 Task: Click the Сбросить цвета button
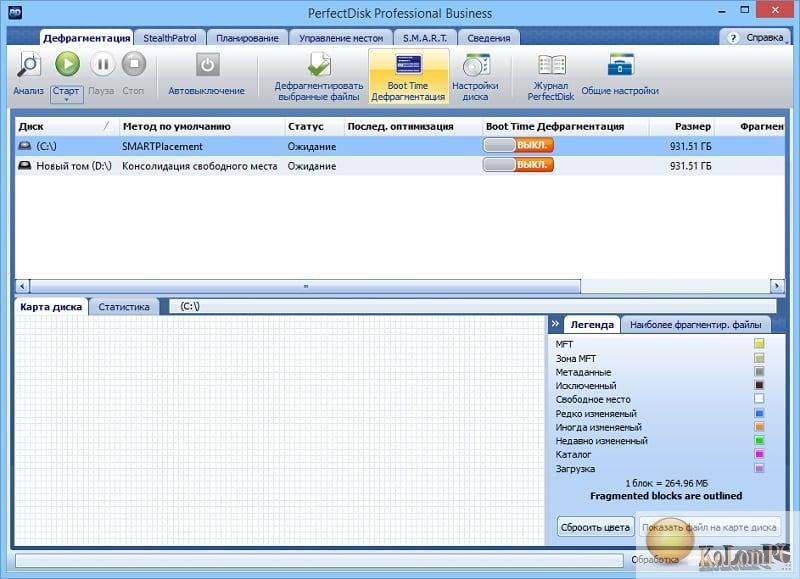(x=595, y=527)
